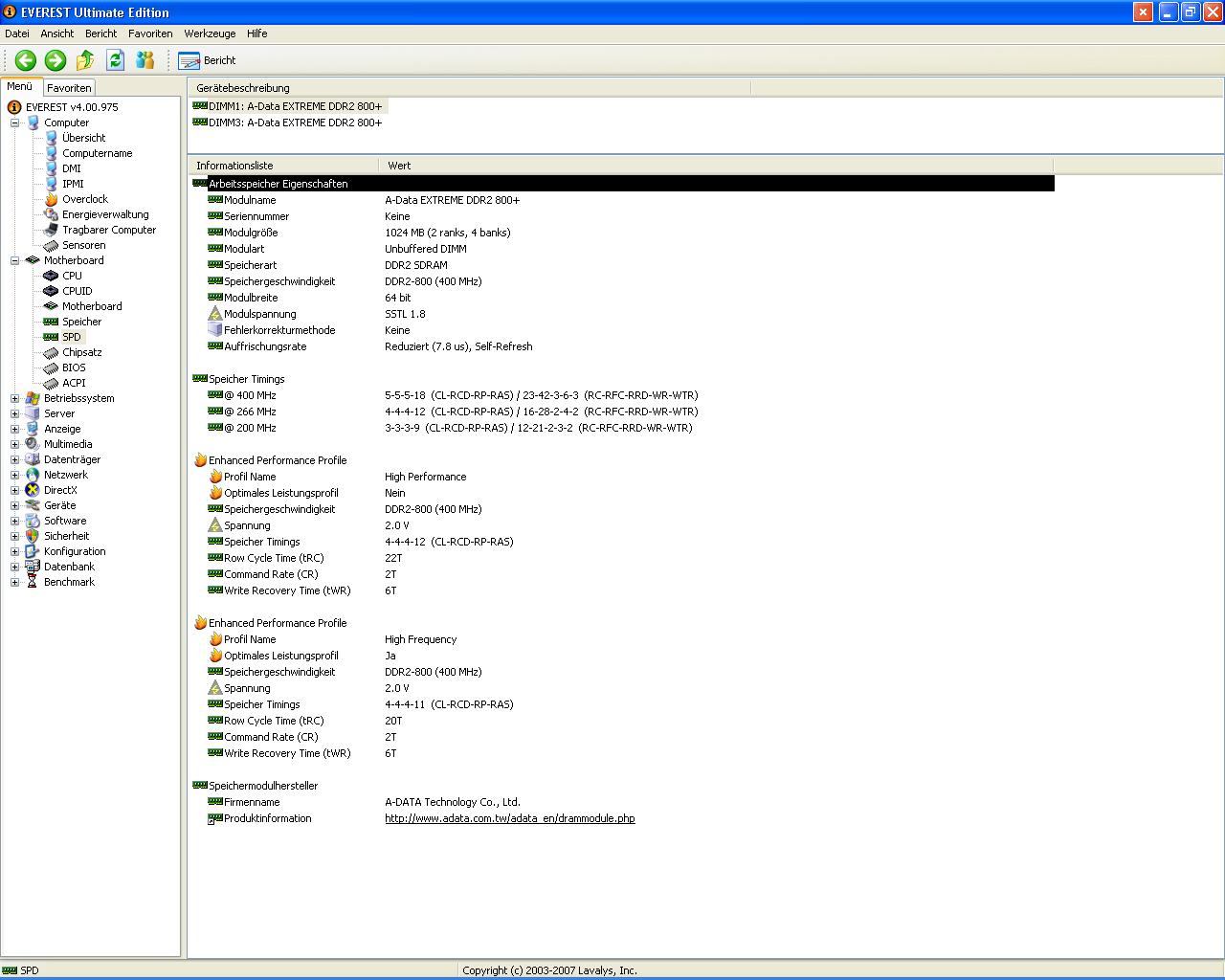Screen dimensions: 1225x980
Task: Select SPD in the sidebar tree
Action: [x=72, y=337]
